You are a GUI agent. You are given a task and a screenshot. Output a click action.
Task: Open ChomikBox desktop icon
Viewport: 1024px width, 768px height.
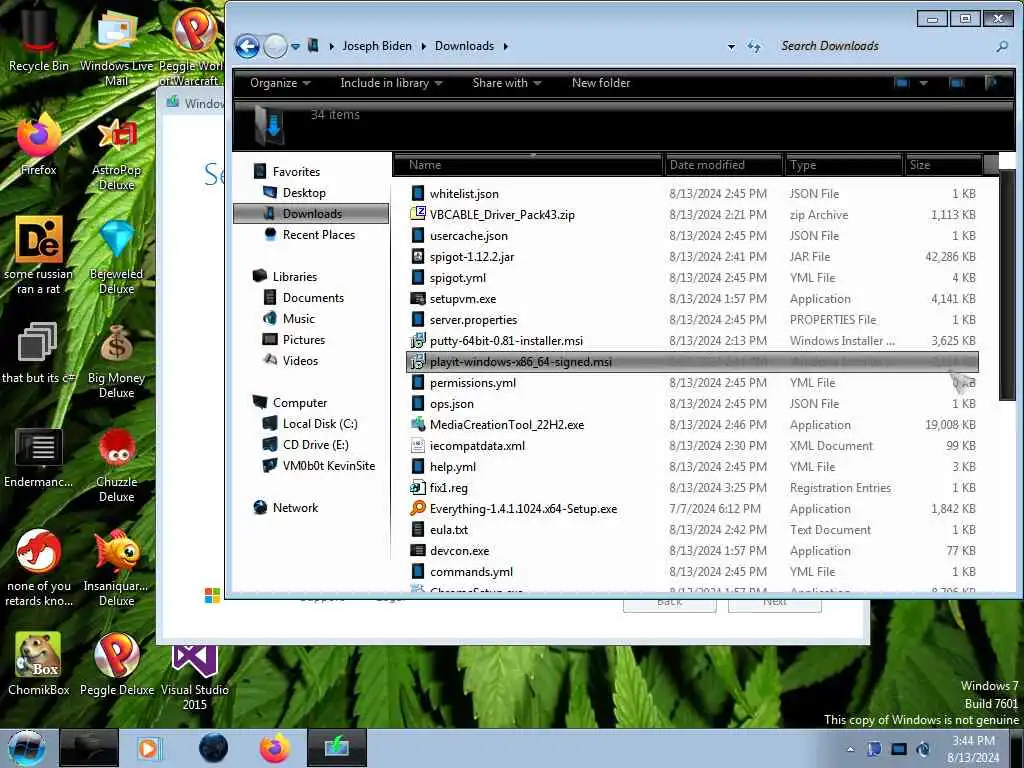(38, 664)
